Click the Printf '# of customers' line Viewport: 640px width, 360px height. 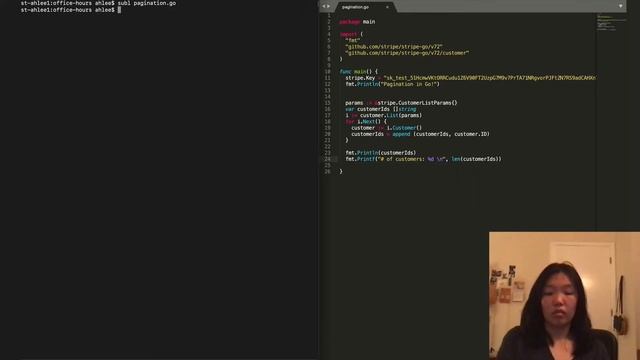(x=423, y=159)
